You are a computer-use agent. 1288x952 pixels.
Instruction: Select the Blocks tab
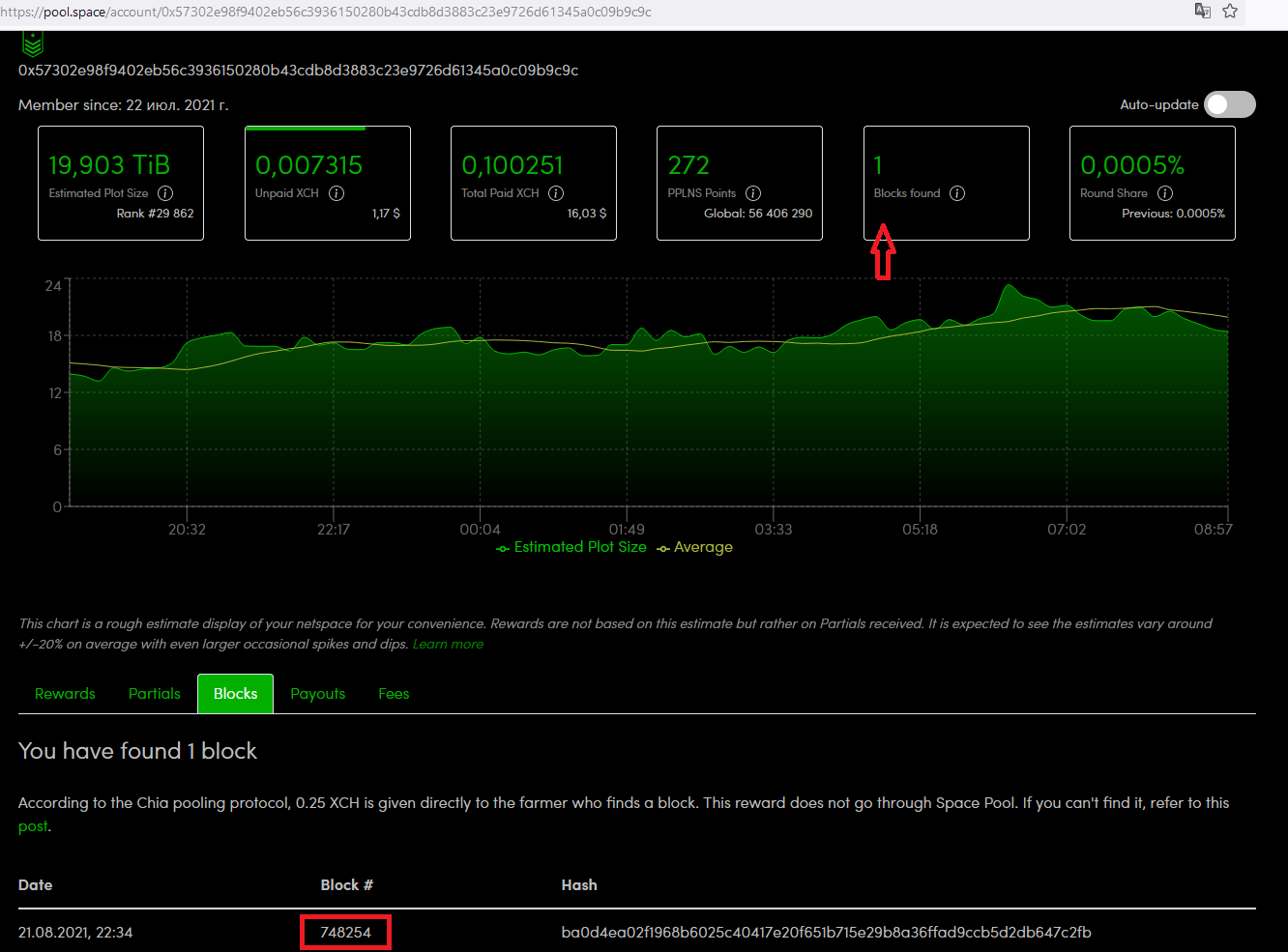[235, 694]
